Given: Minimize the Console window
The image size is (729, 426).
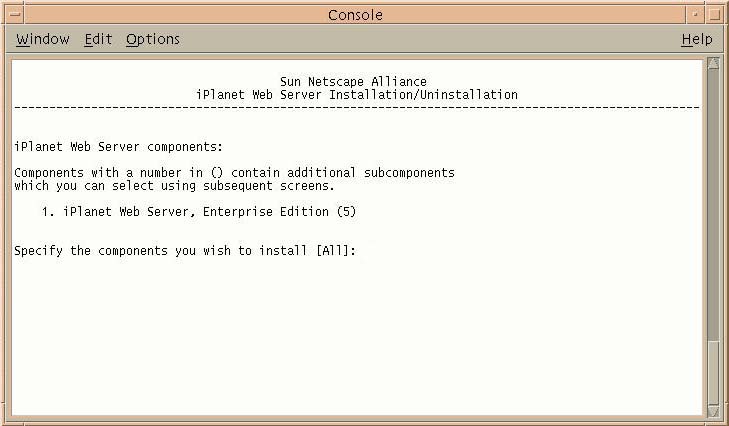Looking at the screenshot, I should [x=695, y=14].
